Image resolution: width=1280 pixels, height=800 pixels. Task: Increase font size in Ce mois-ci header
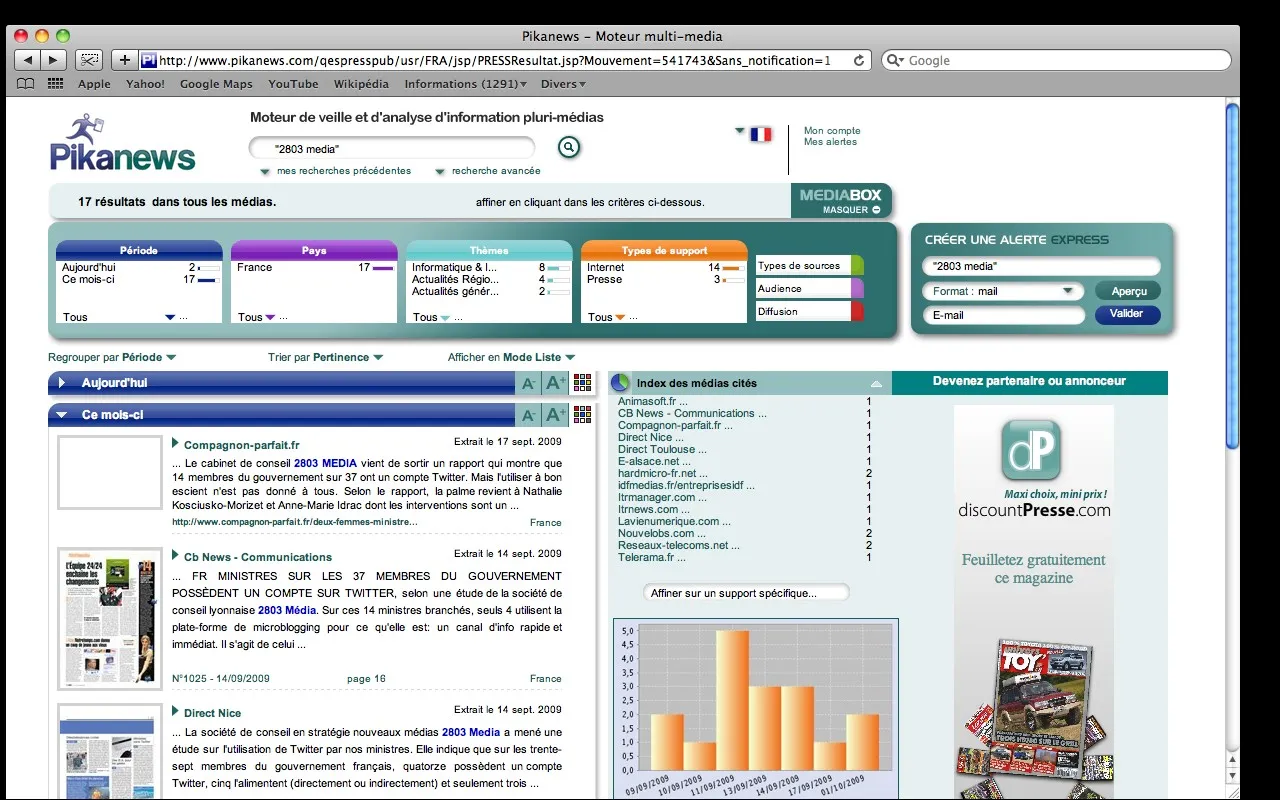(556, 414)
